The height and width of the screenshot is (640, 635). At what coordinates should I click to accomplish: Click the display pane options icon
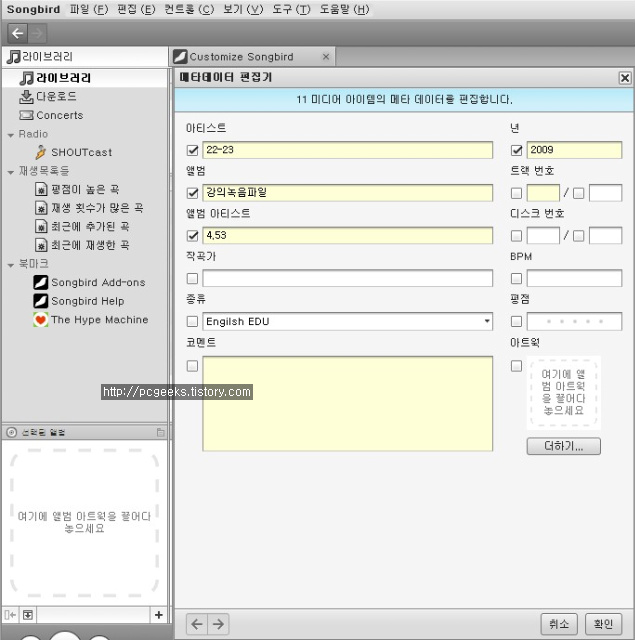point(160,432)
